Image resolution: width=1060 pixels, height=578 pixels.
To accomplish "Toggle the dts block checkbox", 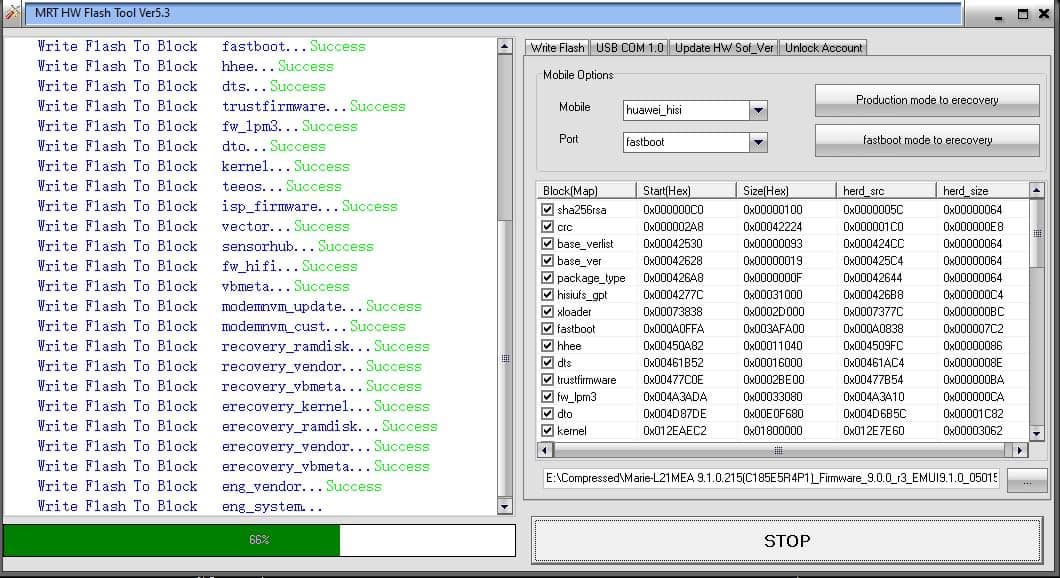I will point(548,362).
